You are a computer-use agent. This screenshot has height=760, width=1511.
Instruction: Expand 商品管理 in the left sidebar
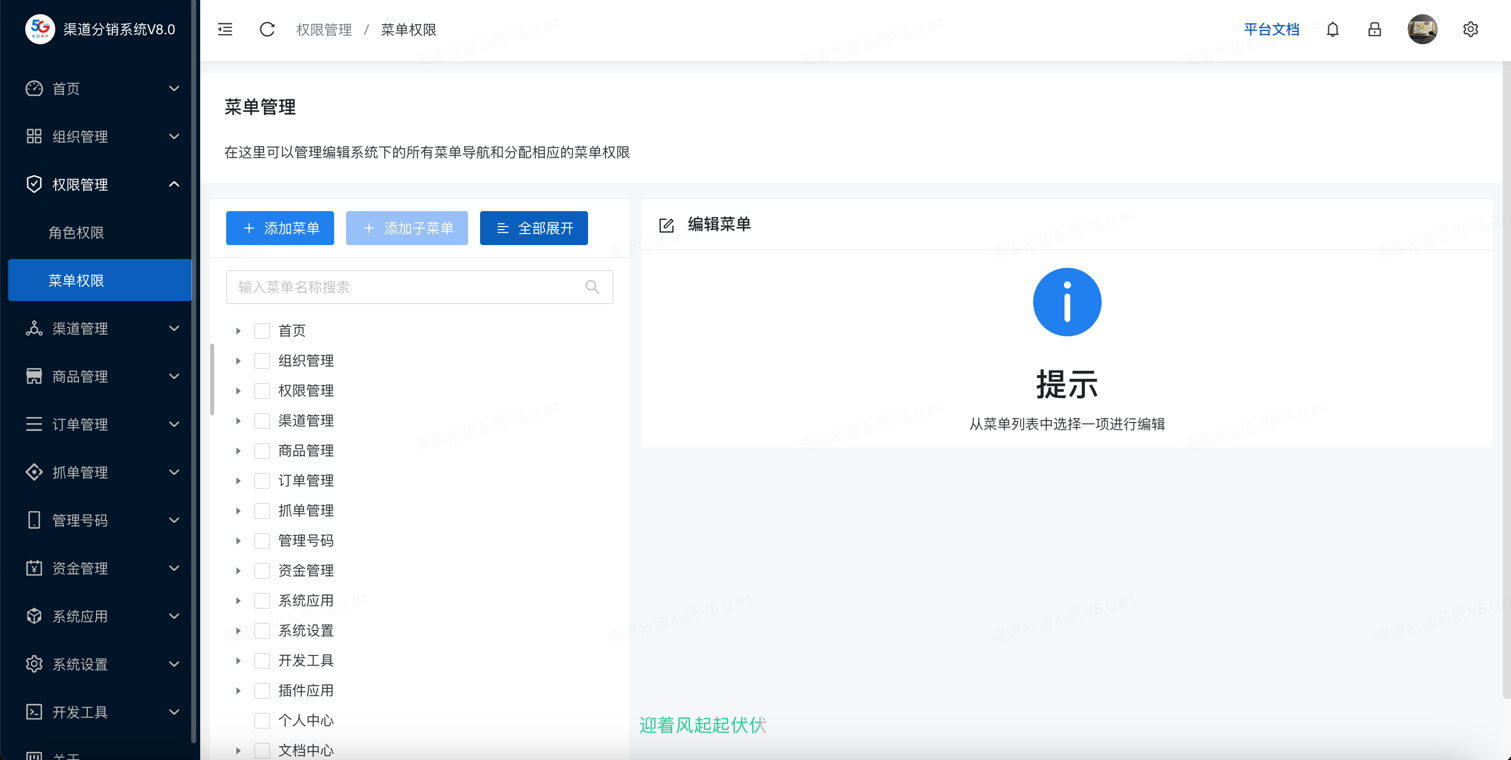pyautogui.click(x=100, y=376)
